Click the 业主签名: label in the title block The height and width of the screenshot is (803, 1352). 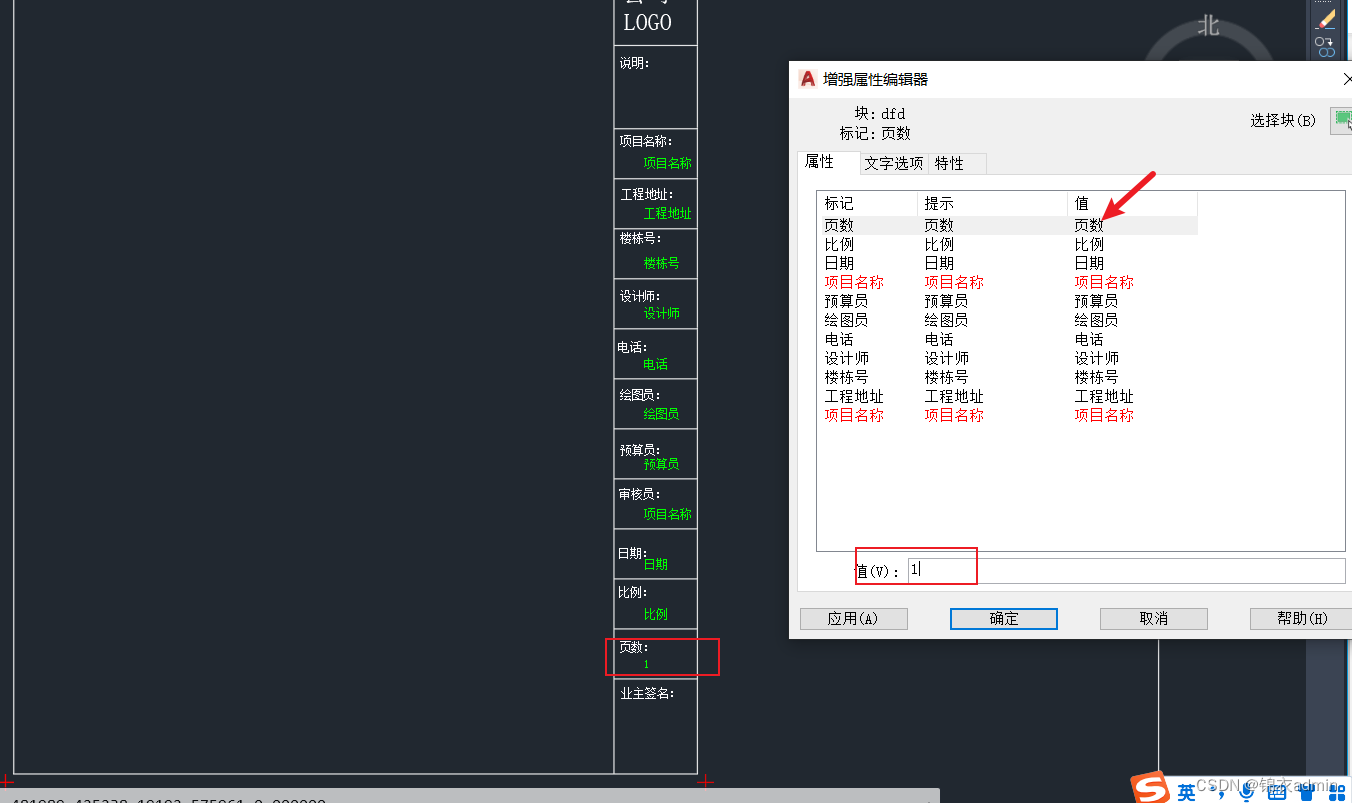point(647,693)
